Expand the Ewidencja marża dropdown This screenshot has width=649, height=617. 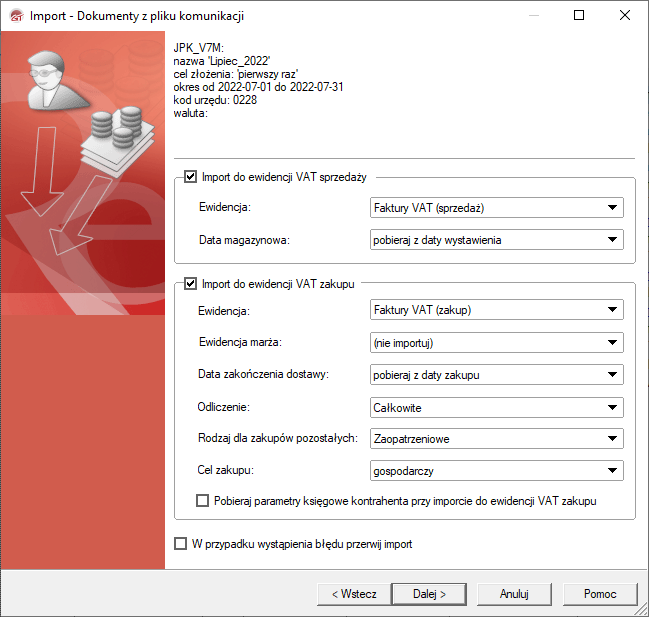click(x=497, y=342)
